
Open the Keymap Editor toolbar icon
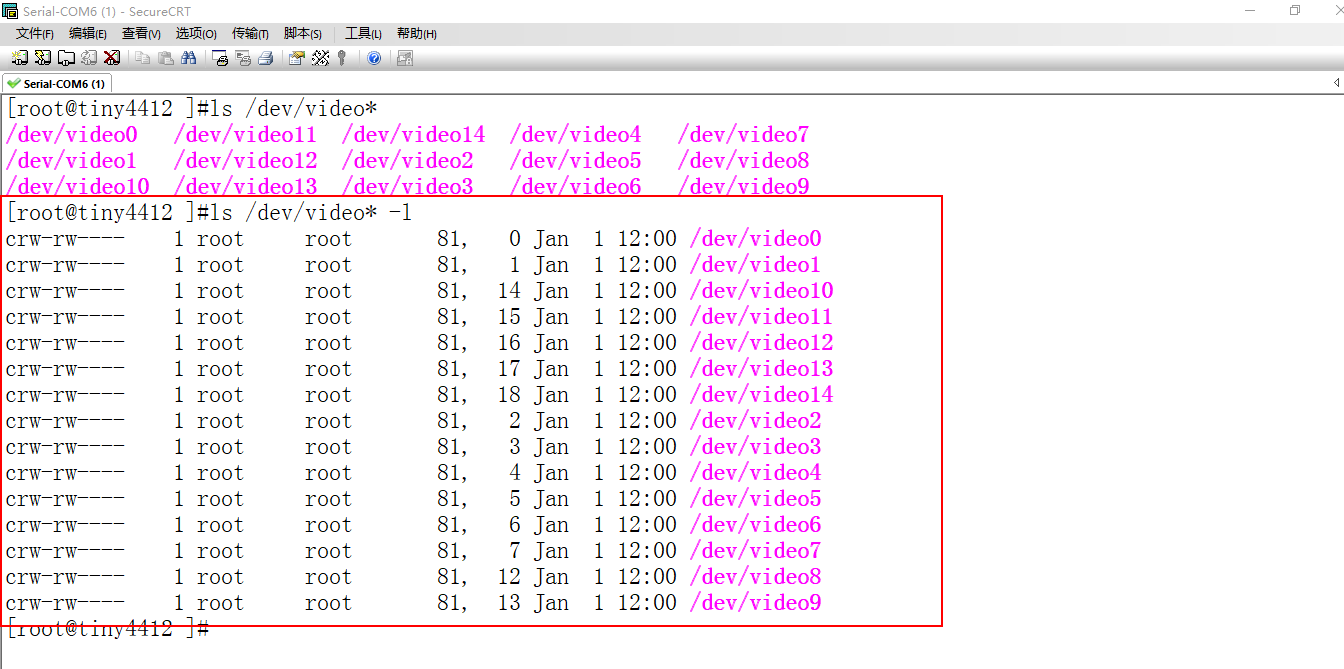[x=320, y=58]
